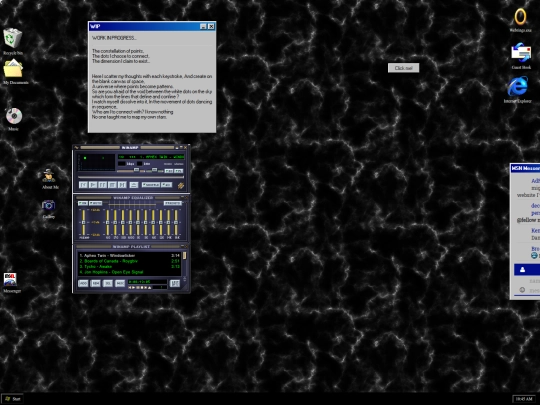Click the Winamp eject button
This screenshot has width=540, height=405.
click(x=134, y=185)
